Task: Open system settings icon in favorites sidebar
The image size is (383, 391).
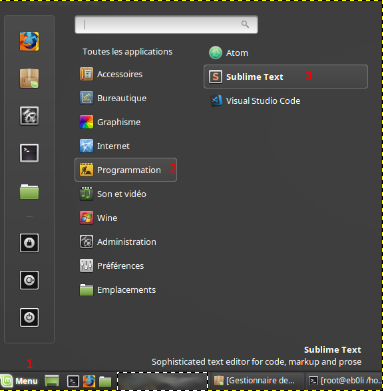Action: (29, 116)
